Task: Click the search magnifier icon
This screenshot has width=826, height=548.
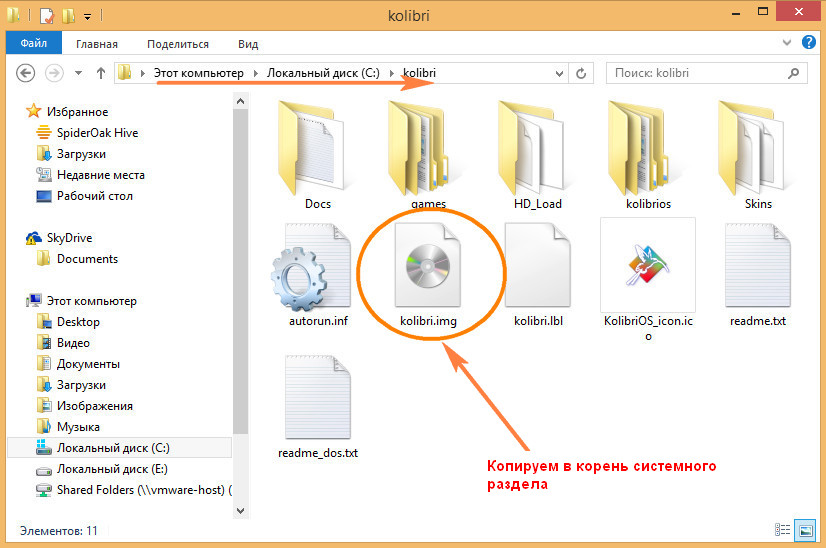Action: point(793,73)
